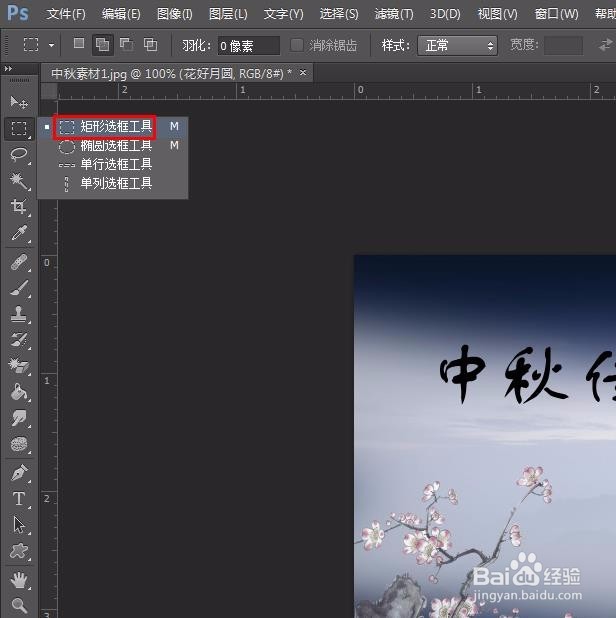Open the 视图(V) menu
This screenshot has height=618, width=616.
pos(497,15)
